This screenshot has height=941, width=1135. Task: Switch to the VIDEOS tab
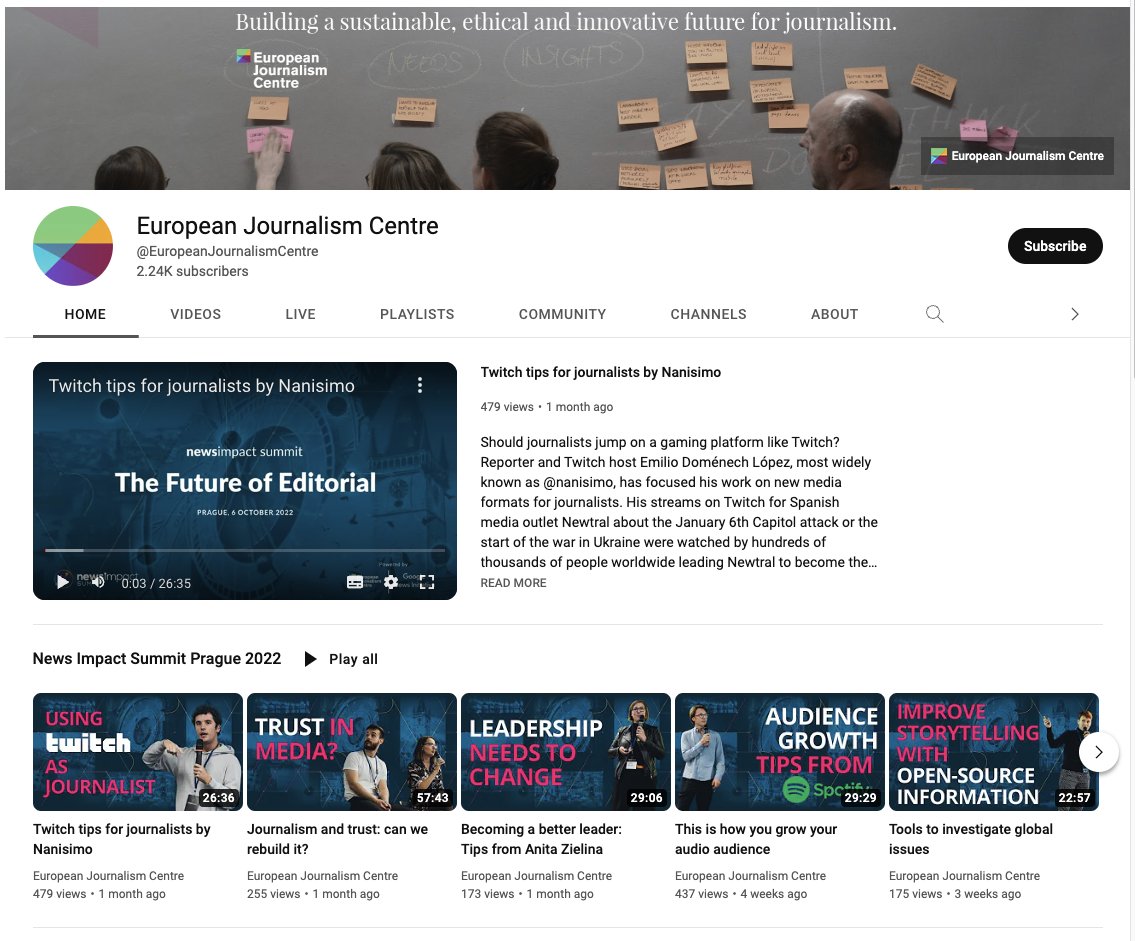pos(195,314)
